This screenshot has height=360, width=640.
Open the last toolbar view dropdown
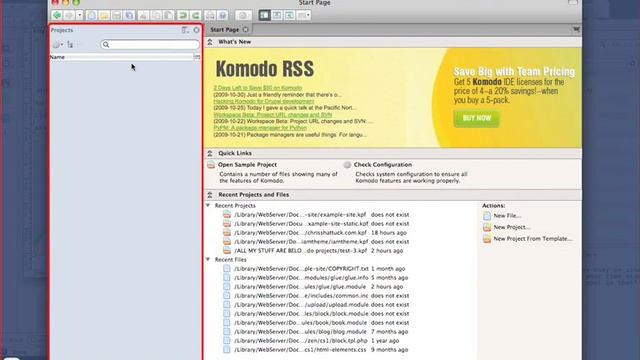(x=304, y=16)
